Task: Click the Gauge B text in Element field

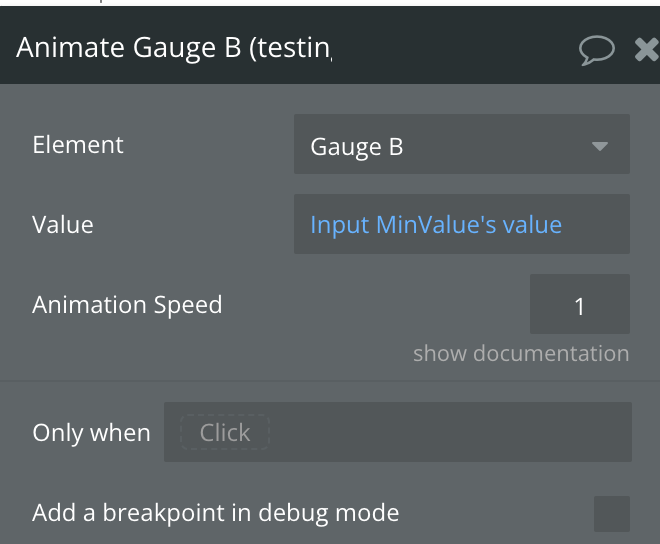Action: [357, 147]
